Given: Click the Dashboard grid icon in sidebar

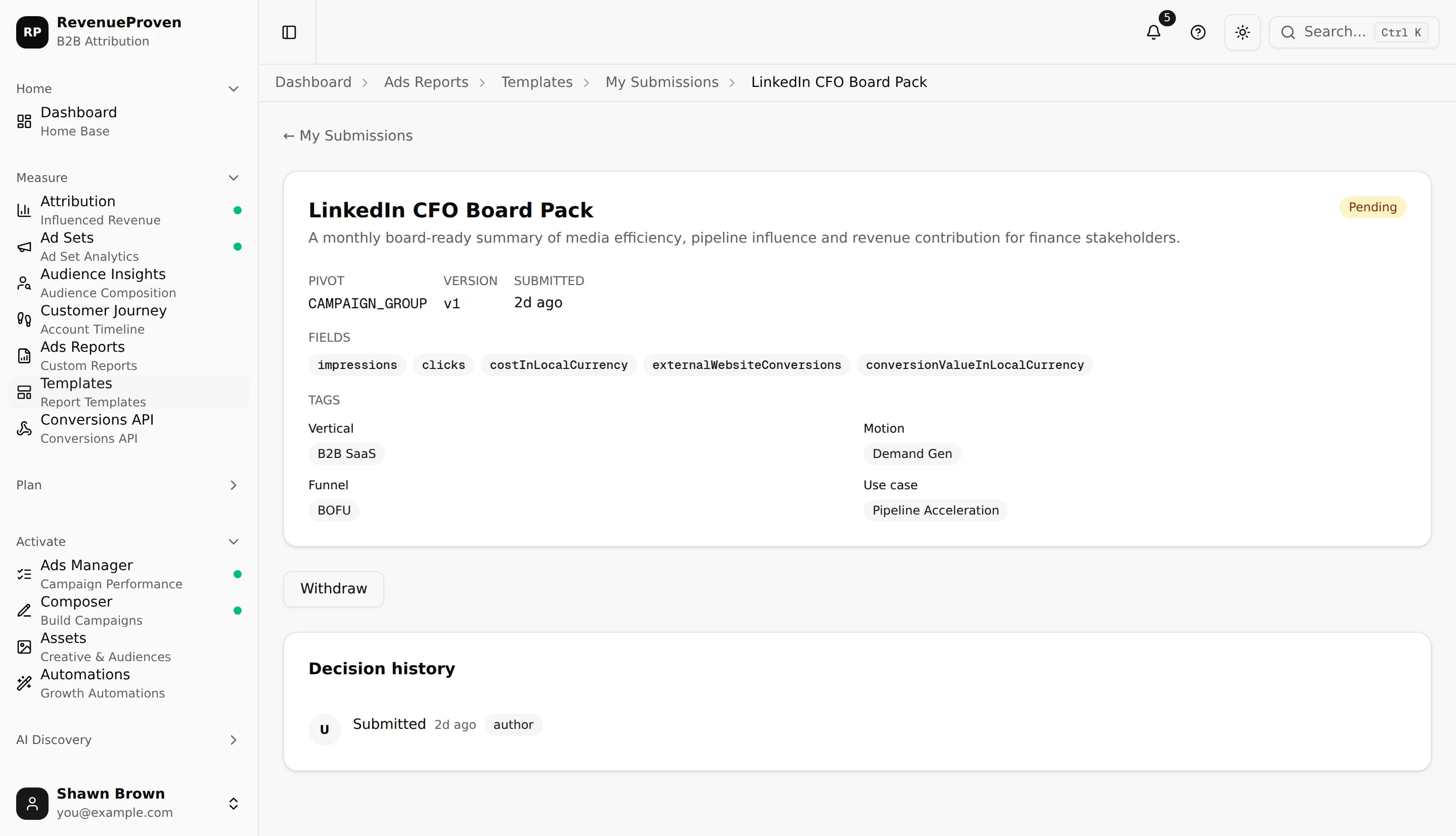Looking at the screenshot, I should point(24,121).
